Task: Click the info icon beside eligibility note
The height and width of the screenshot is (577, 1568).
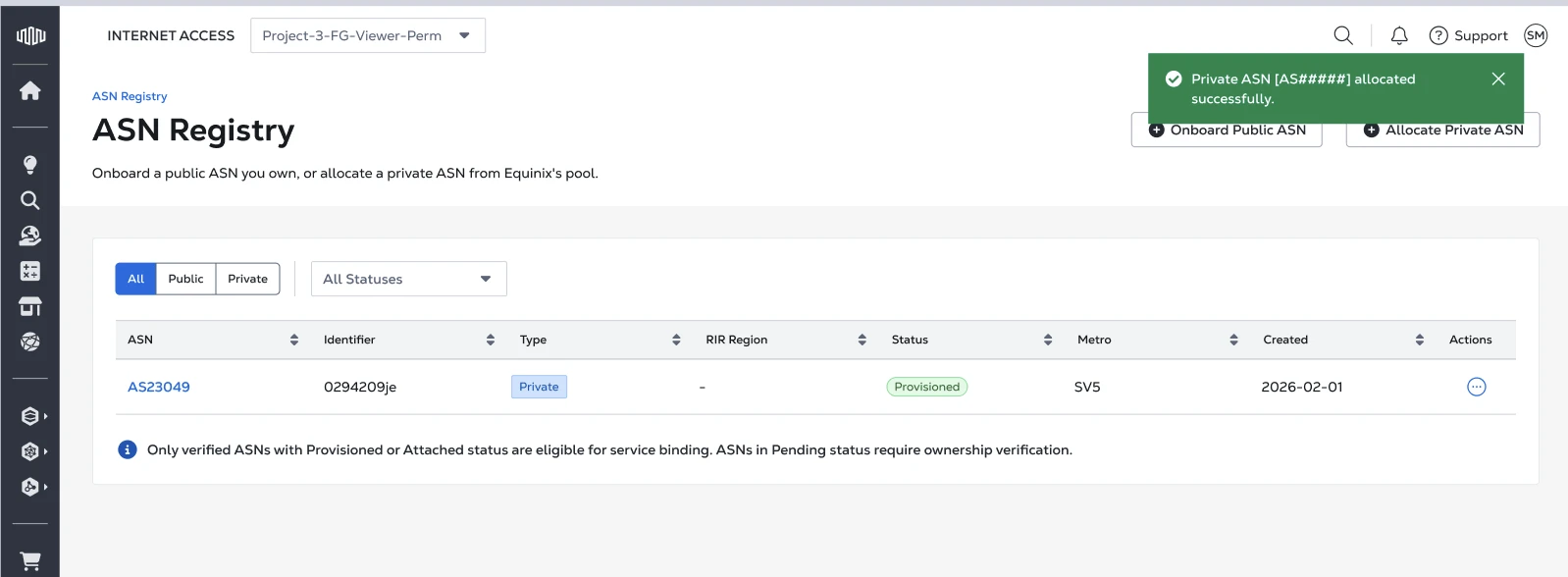Action: point(128,449)
